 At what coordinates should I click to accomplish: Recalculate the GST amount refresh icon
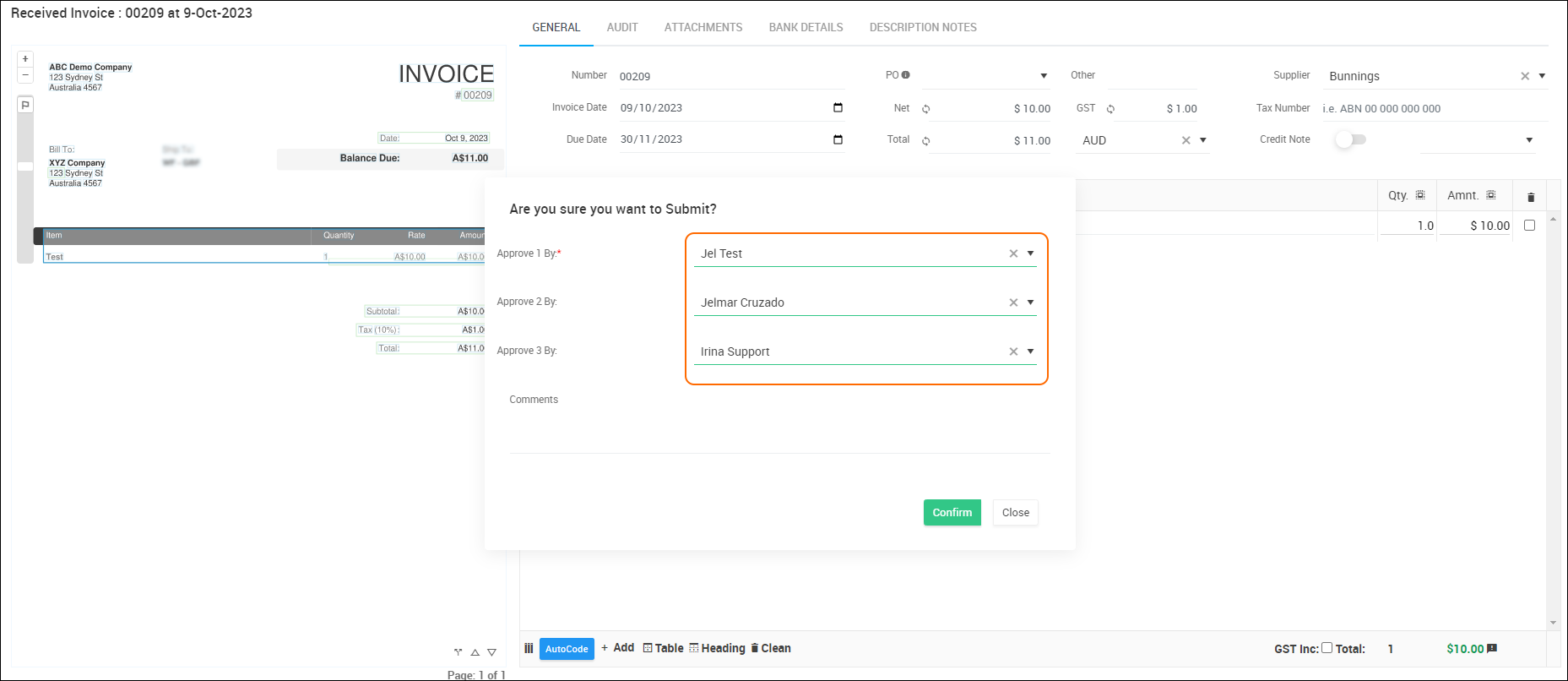pyautogui.click(x=1110, y=109)
